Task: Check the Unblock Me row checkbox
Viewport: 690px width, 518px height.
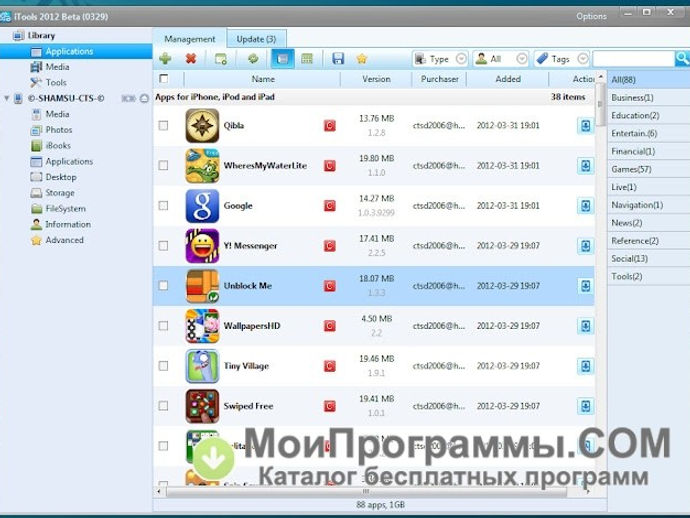Action: click(163, 286)
